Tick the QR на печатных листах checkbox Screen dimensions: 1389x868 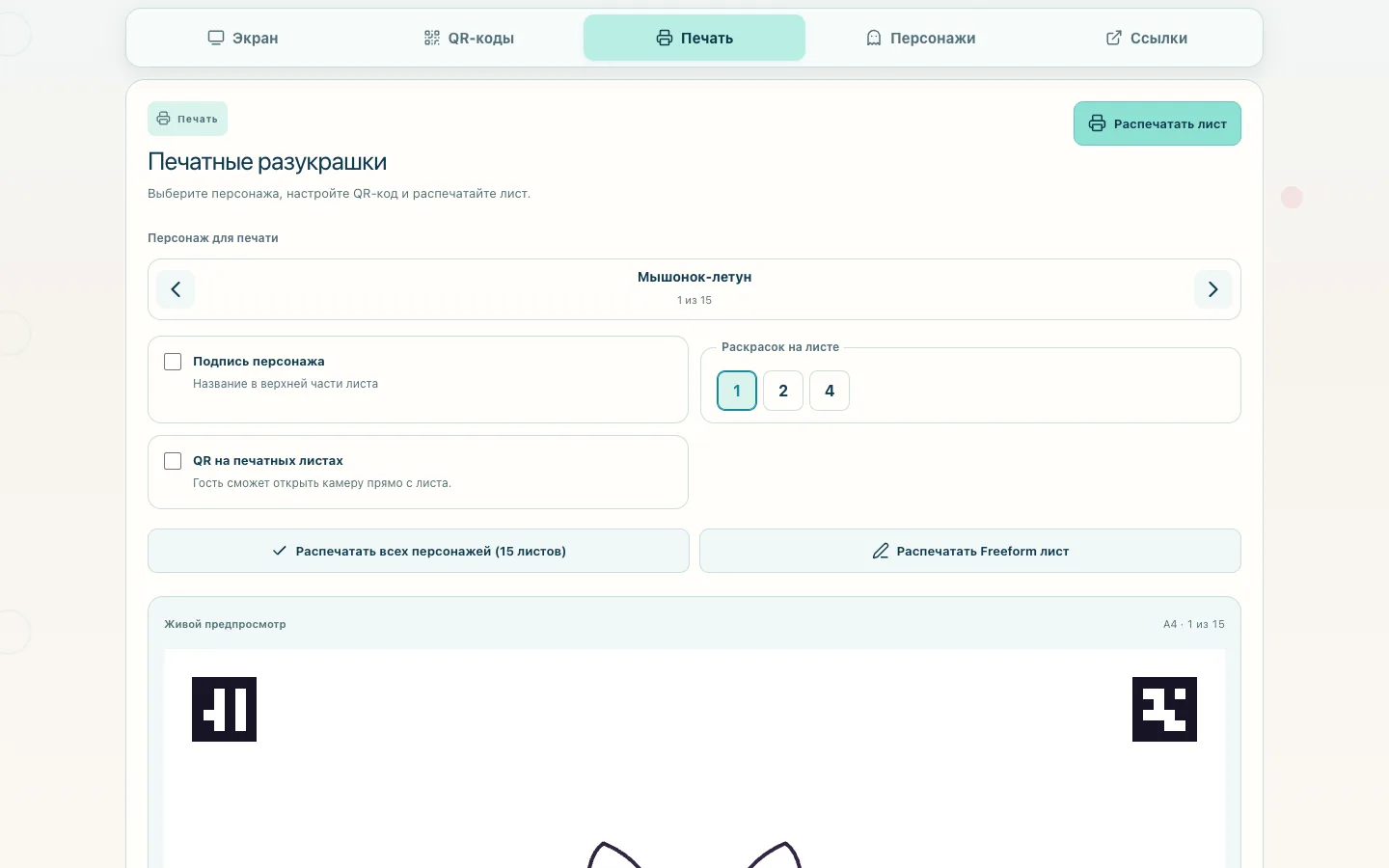click(173, 461)
